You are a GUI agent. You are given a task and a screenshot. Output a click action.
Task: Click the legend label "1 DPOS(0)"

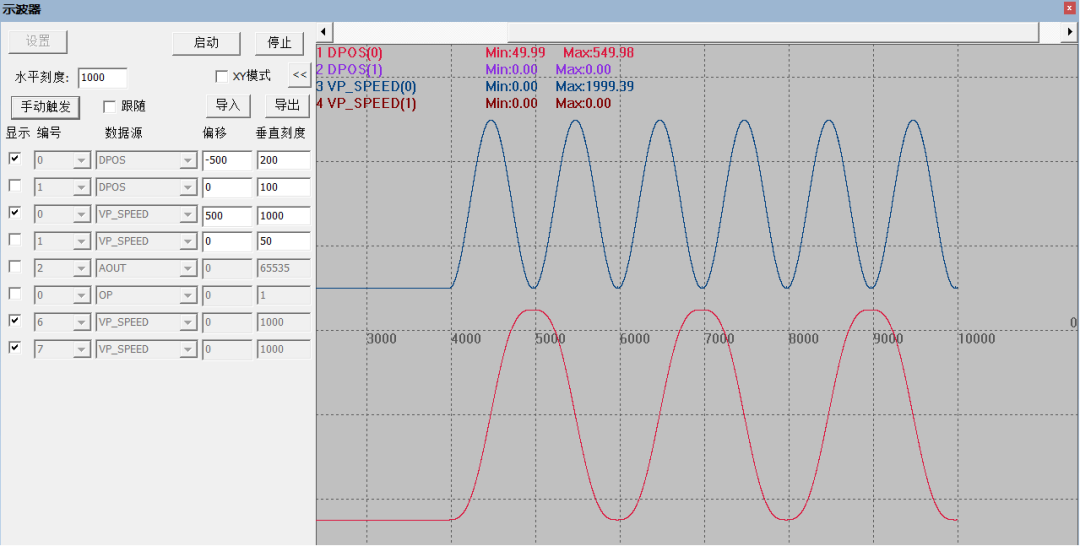(349, 53)
